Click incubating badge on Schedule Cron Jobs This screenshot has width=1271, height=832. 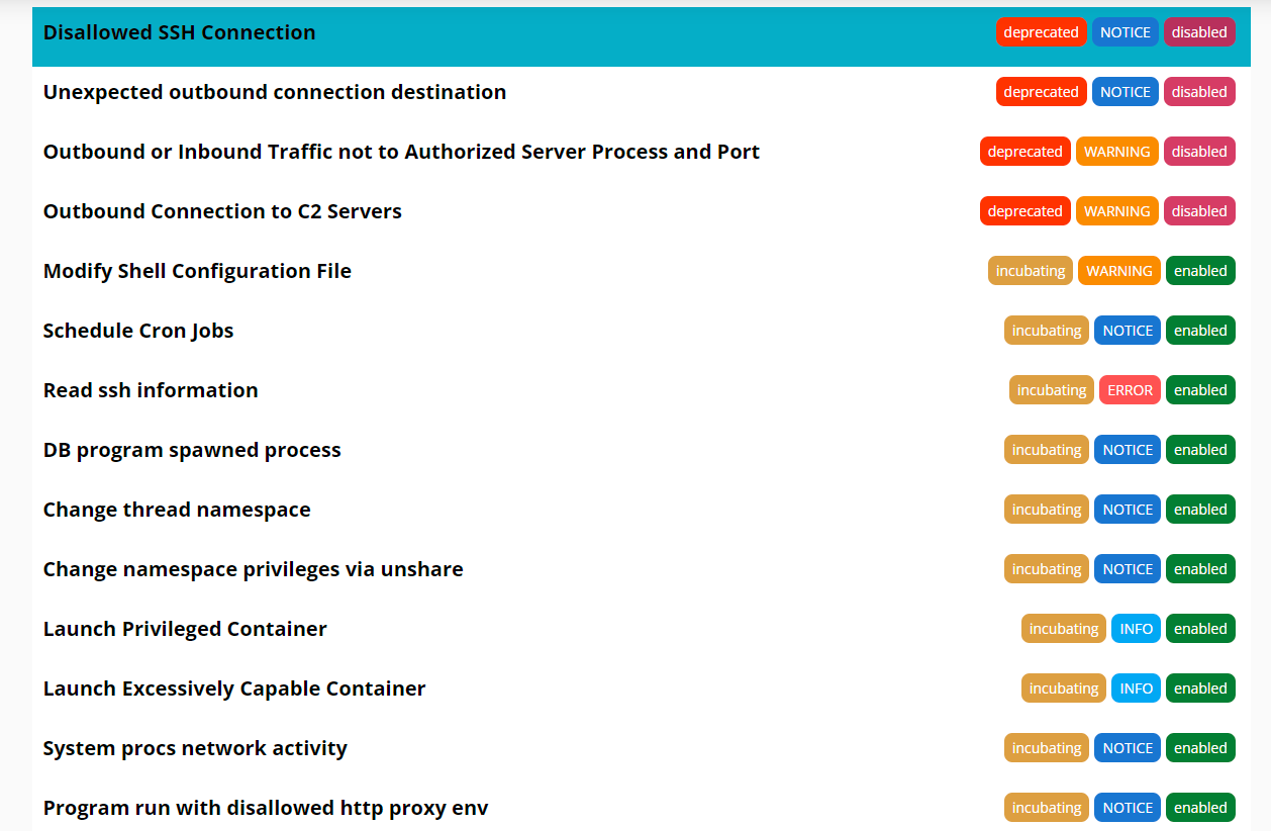click(1046, 331)
